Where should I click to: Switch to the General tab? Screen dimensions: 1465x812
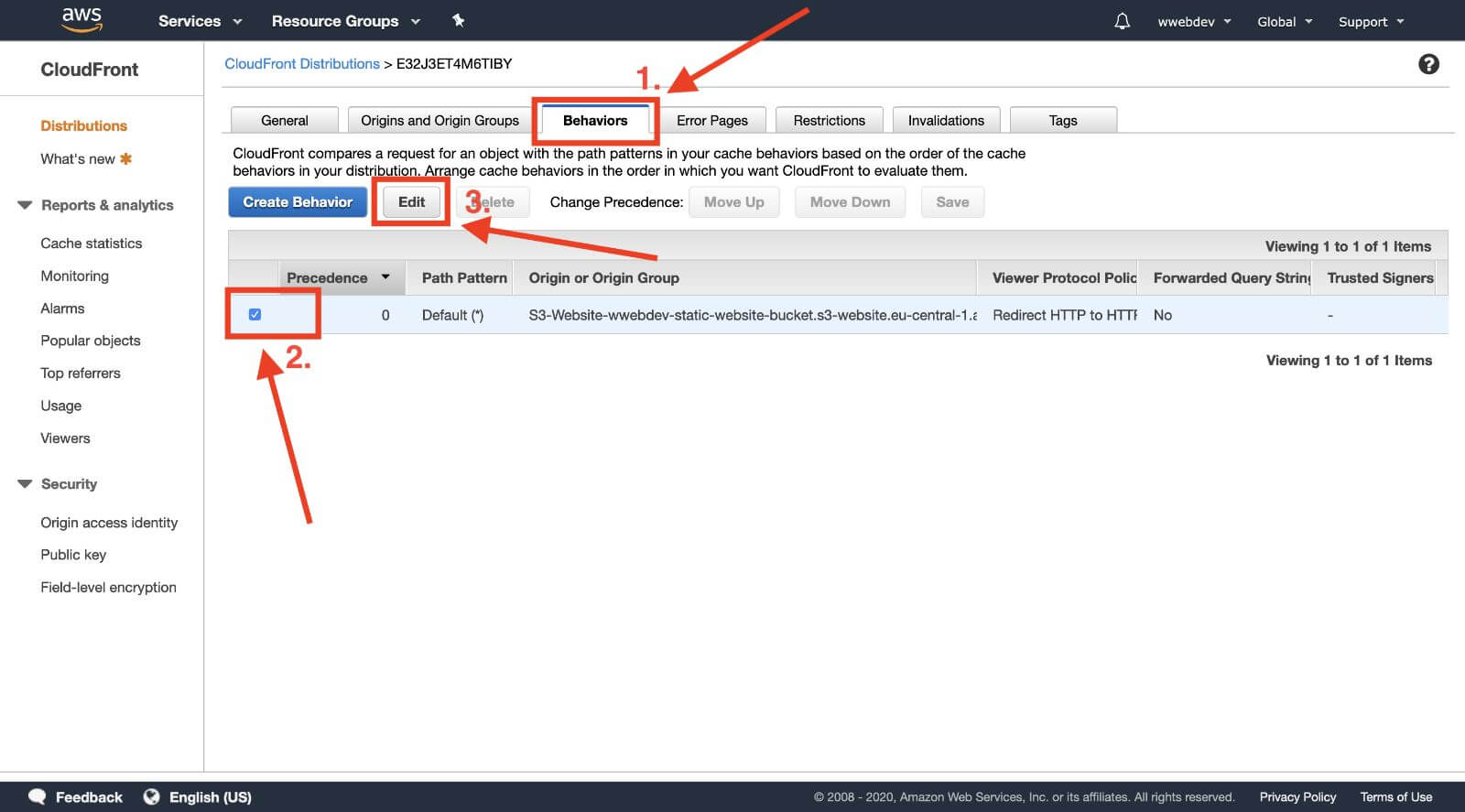(285, 120)
